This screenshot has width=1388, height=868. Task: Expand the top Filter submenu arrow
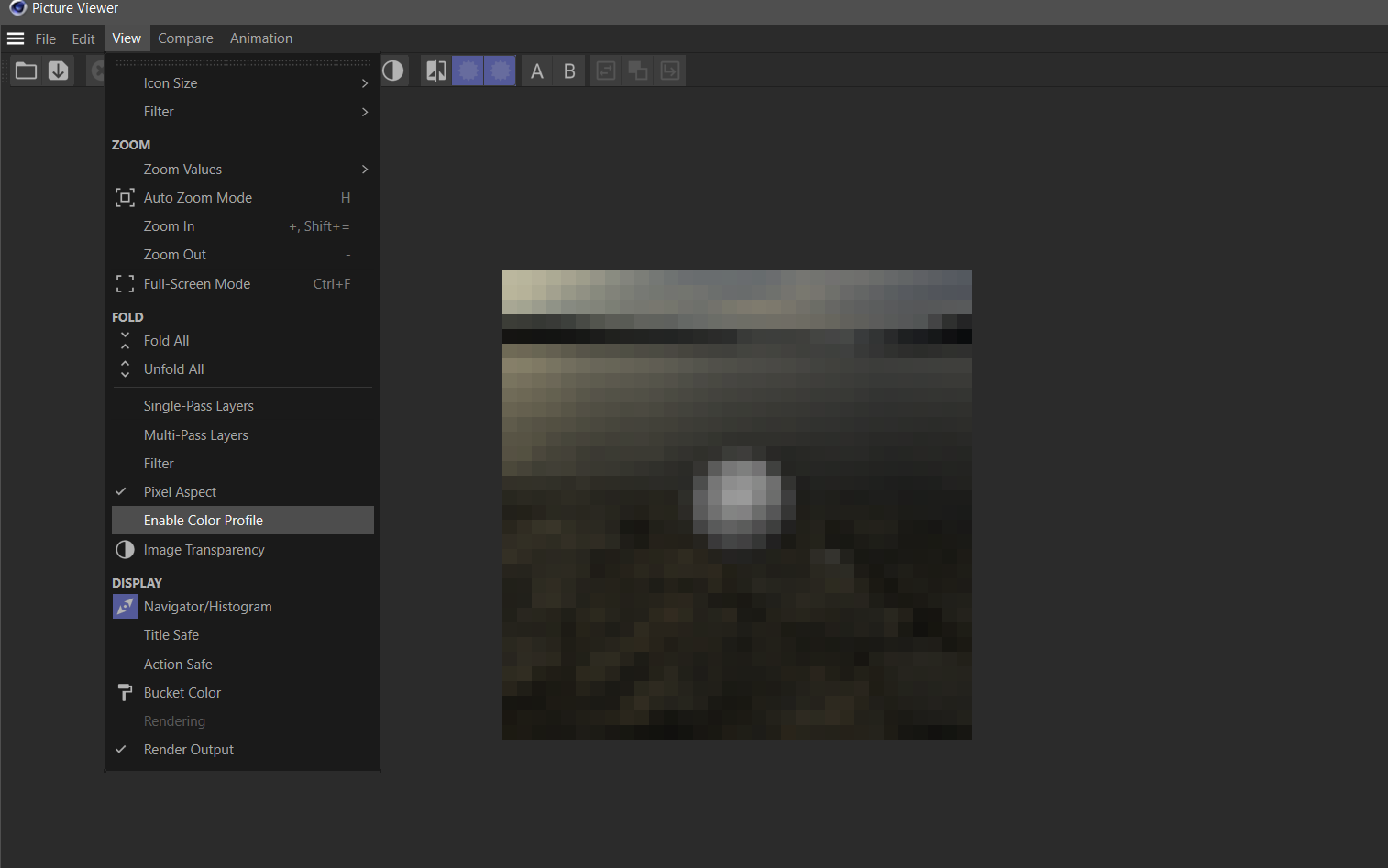365,112
